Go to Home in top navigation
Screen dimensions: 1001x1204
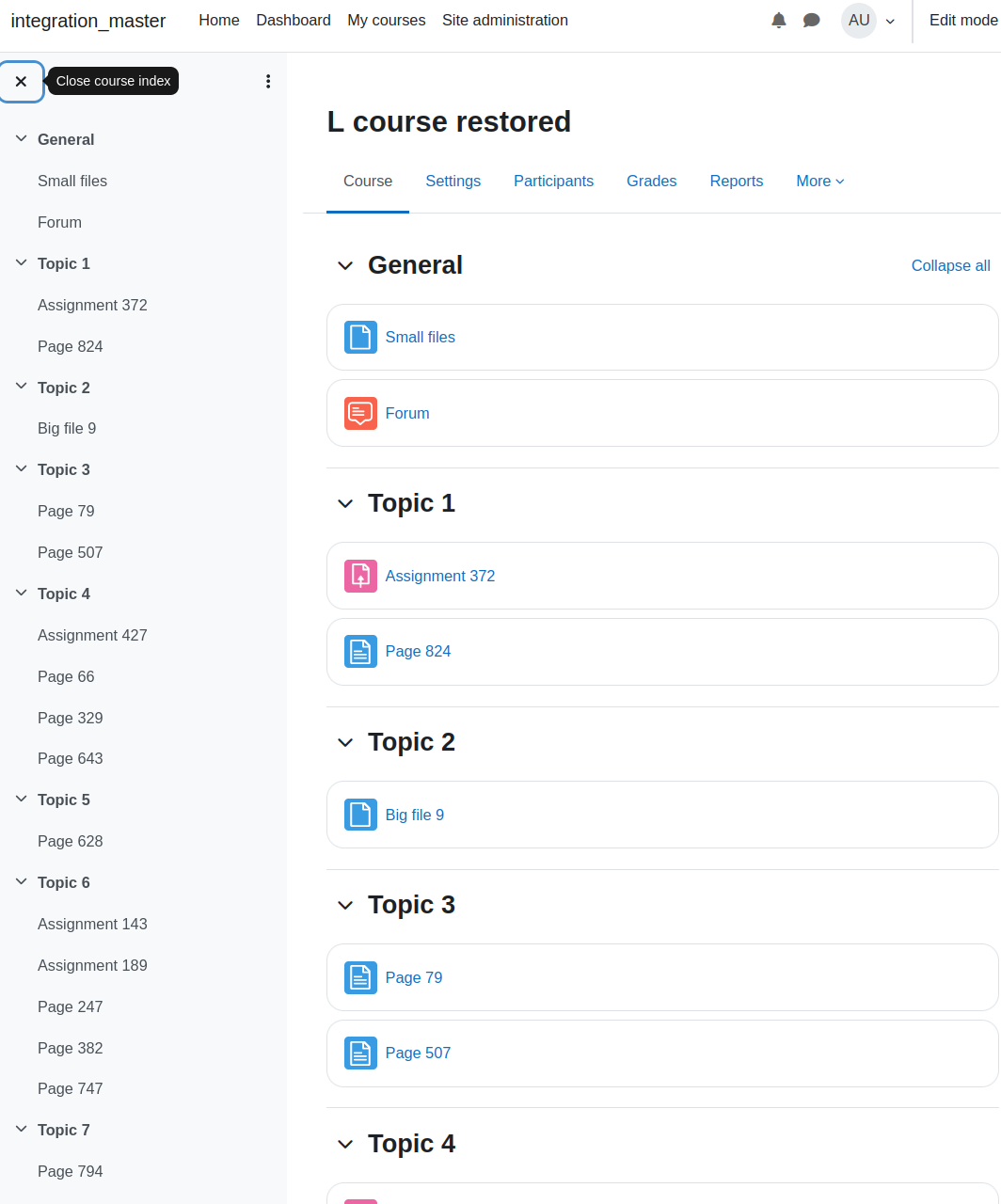pyautogui.click(x=219, y=21)
